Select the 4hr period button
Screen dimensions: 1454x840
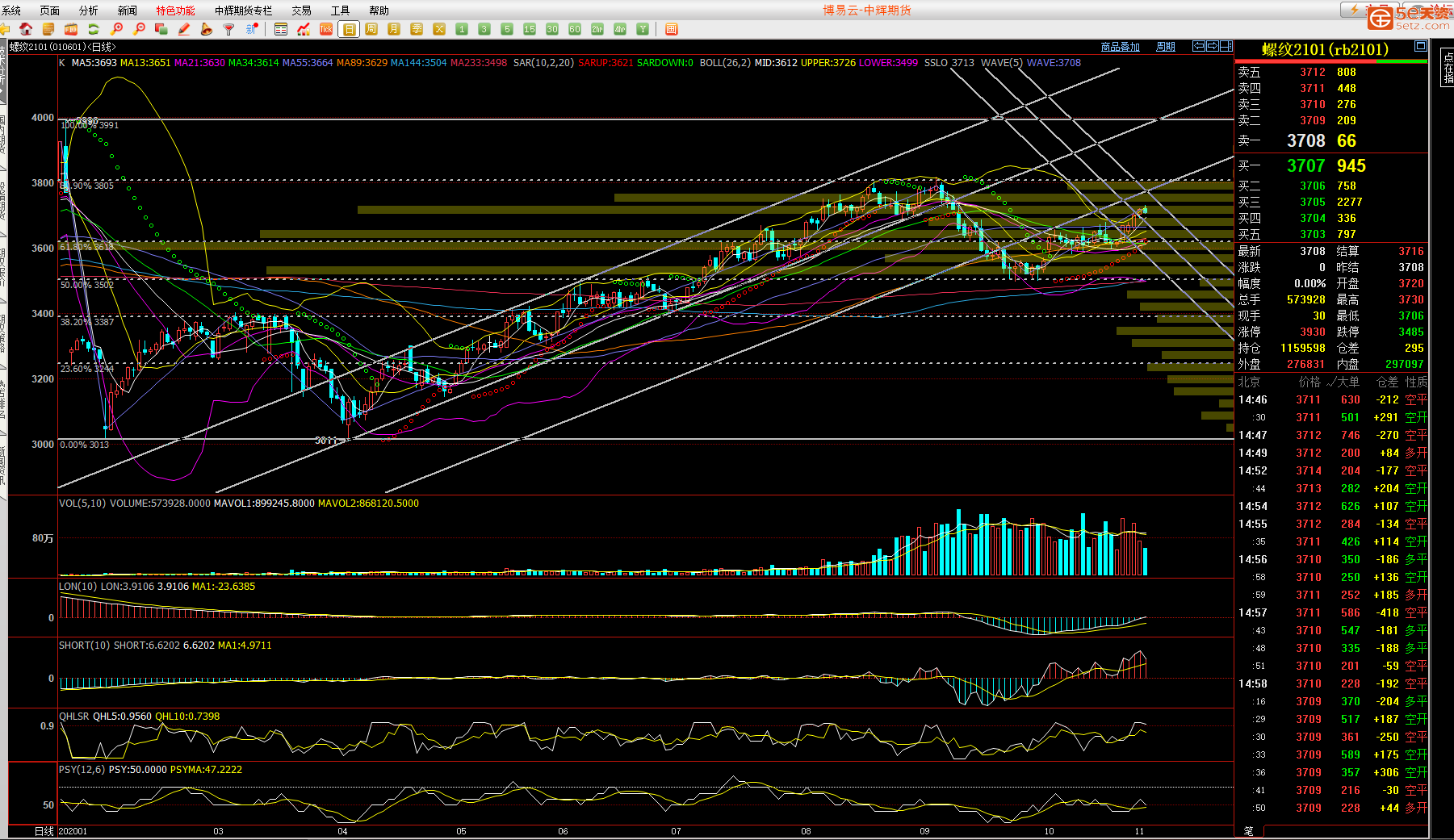coord(620,29)
